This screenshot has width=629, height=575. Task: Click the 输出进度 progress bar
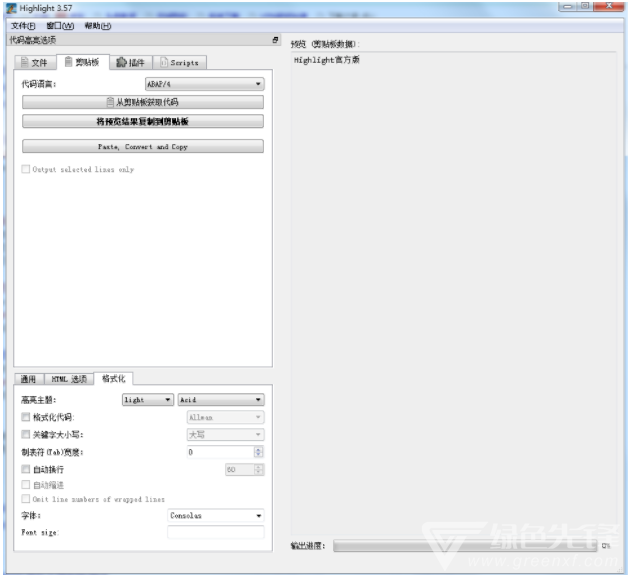click(465, 546)
